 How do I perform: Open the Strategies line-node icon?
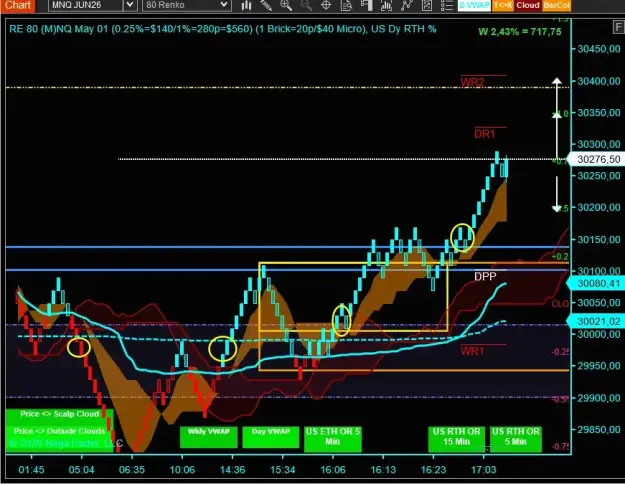pos(407,5)
